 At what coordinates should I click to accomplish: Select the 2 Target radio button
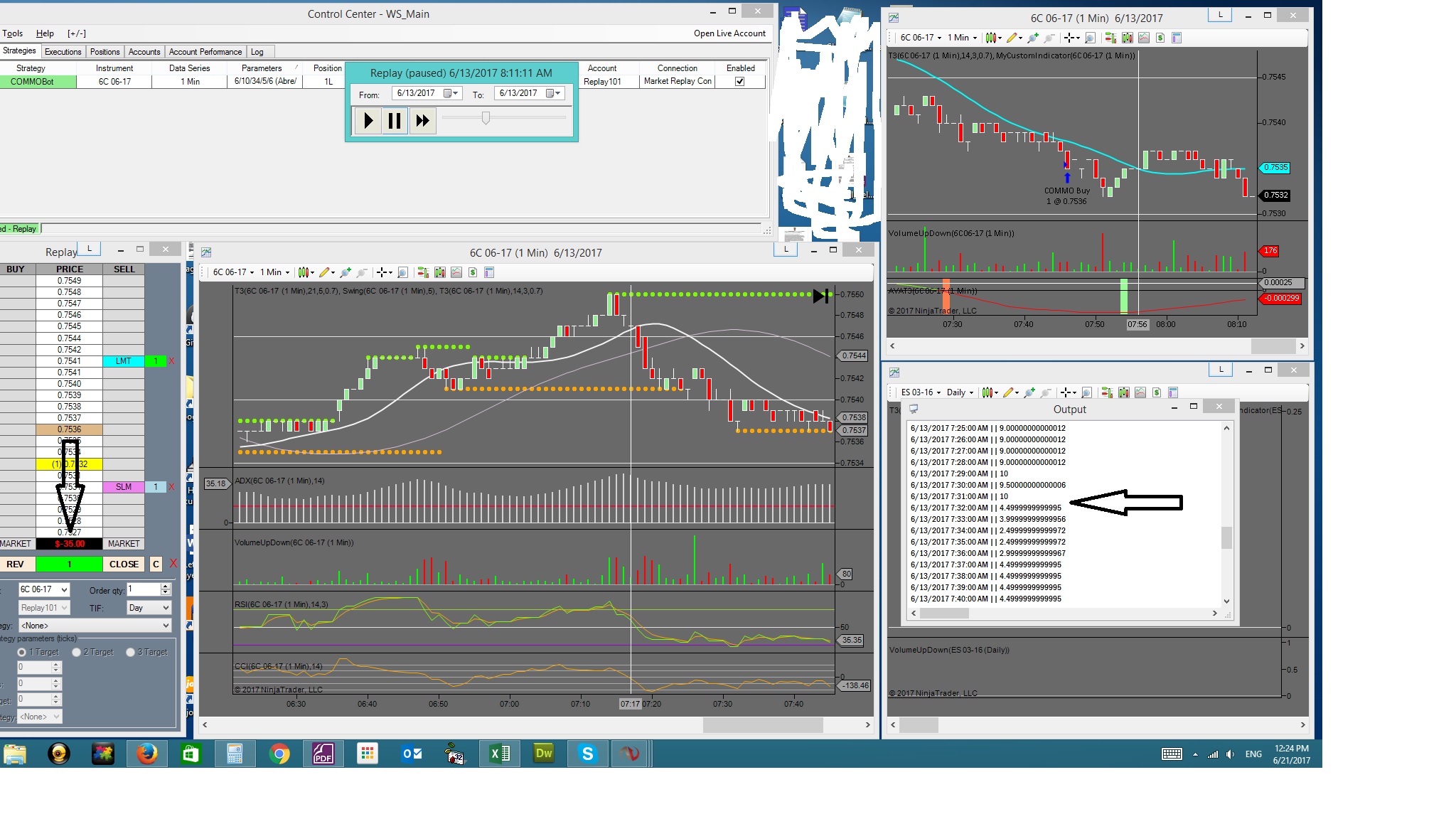tap(77, 652)
